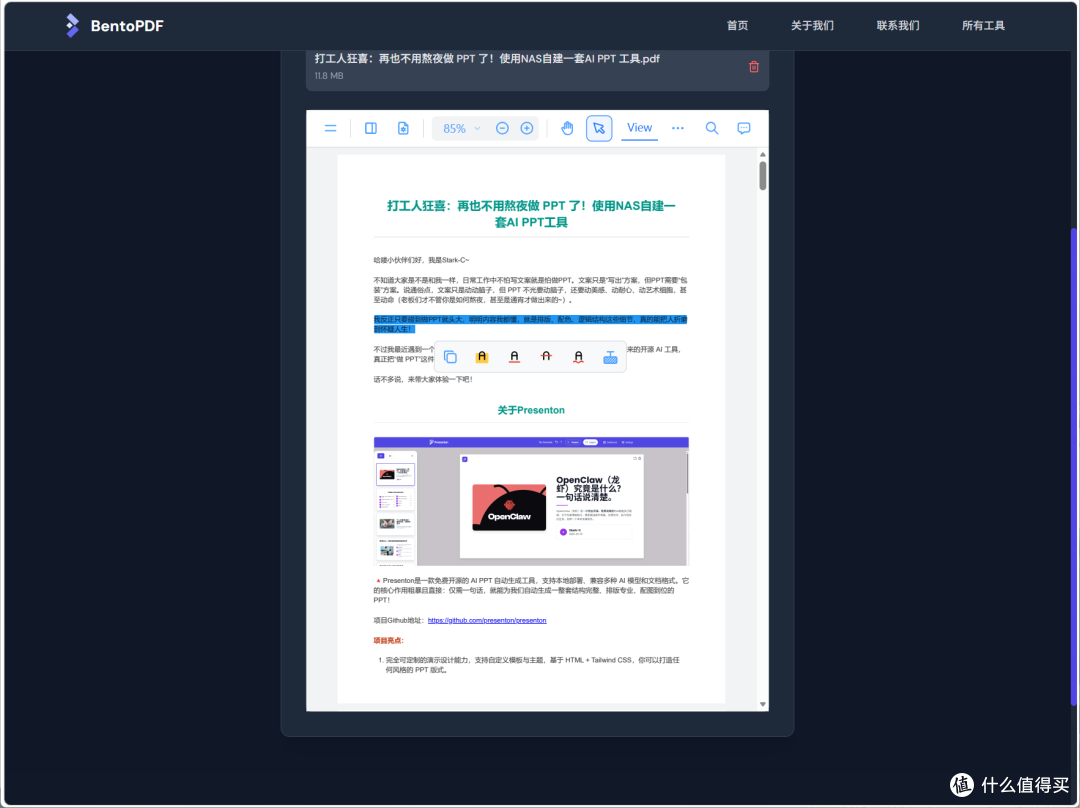Click the PDF file name text

point(487,59)
